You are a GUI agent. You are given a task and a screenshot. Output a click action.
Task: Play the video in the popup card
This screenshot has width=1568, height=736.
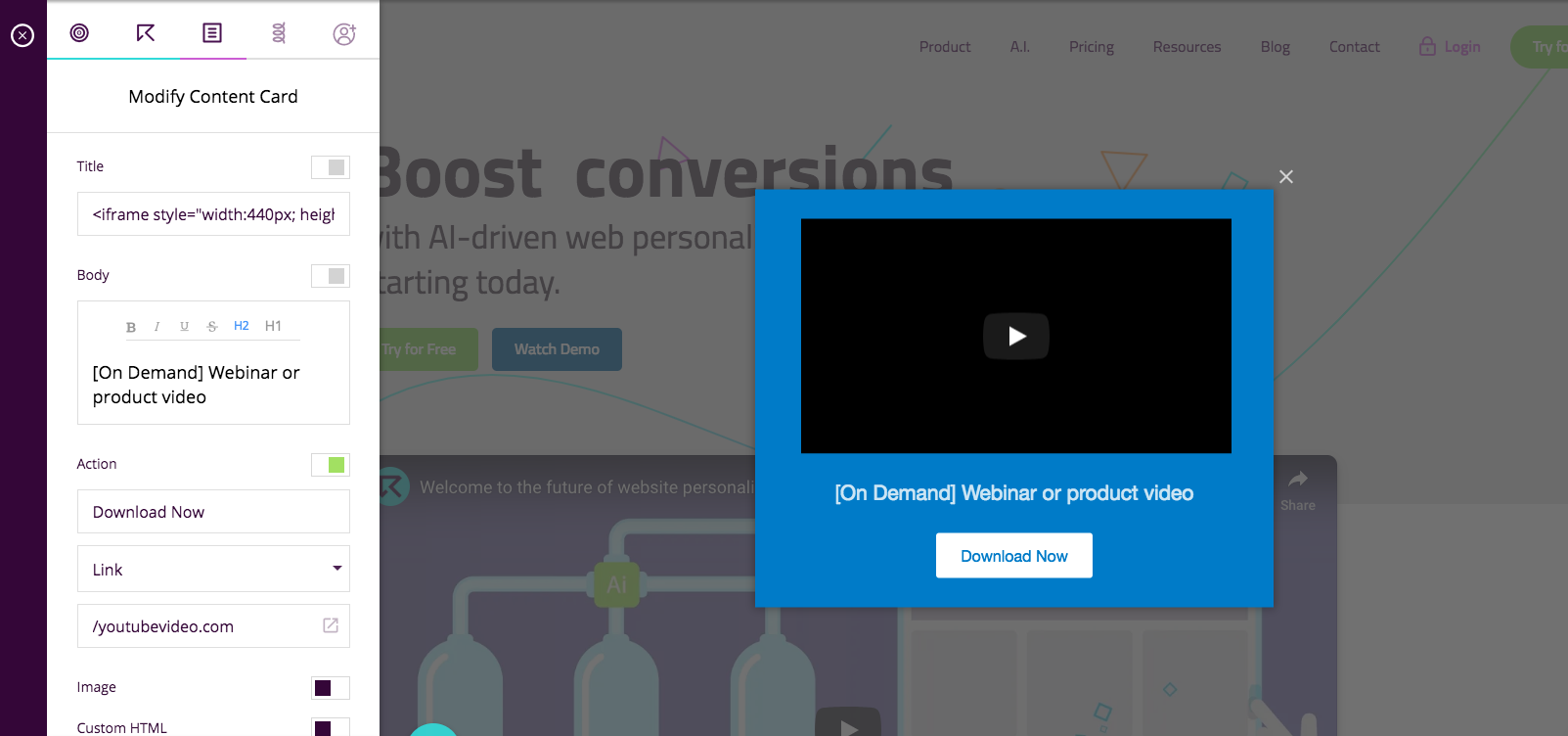(x=1016, y=337)
